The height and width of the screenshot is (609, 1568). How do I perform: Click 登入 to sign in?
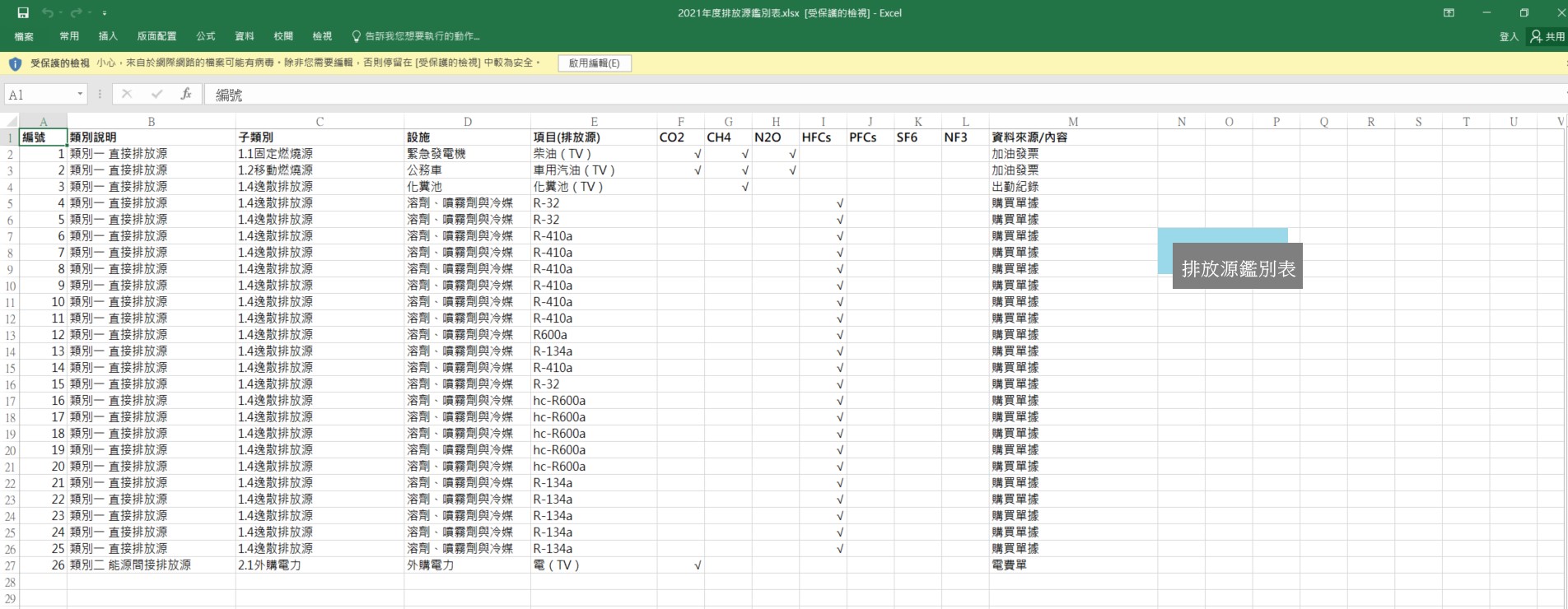[1508, 36]
